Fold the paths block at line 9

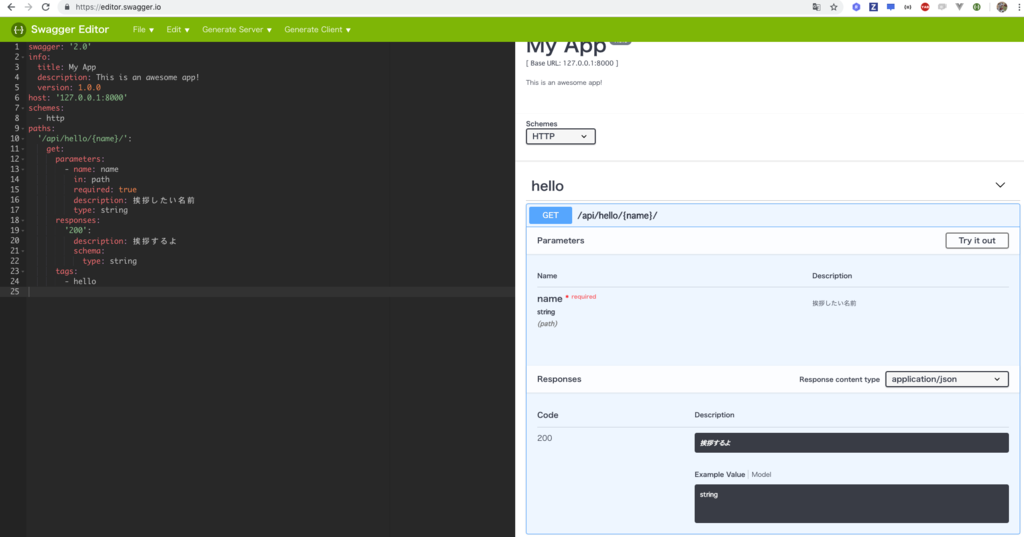pyautogui.click(x=23, y=128)
